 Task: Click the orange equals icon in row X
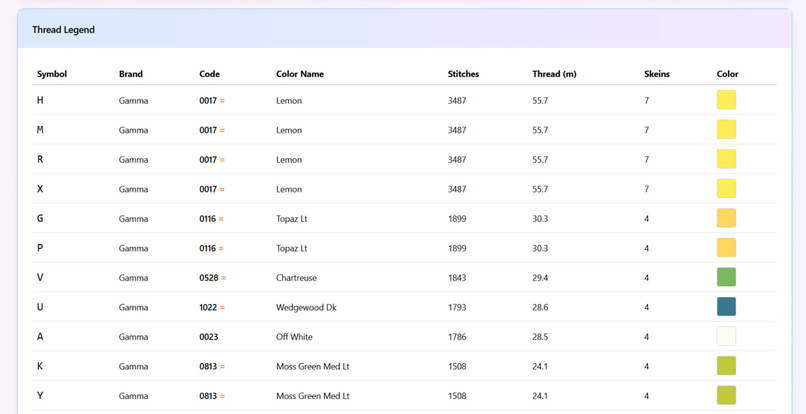222,189
